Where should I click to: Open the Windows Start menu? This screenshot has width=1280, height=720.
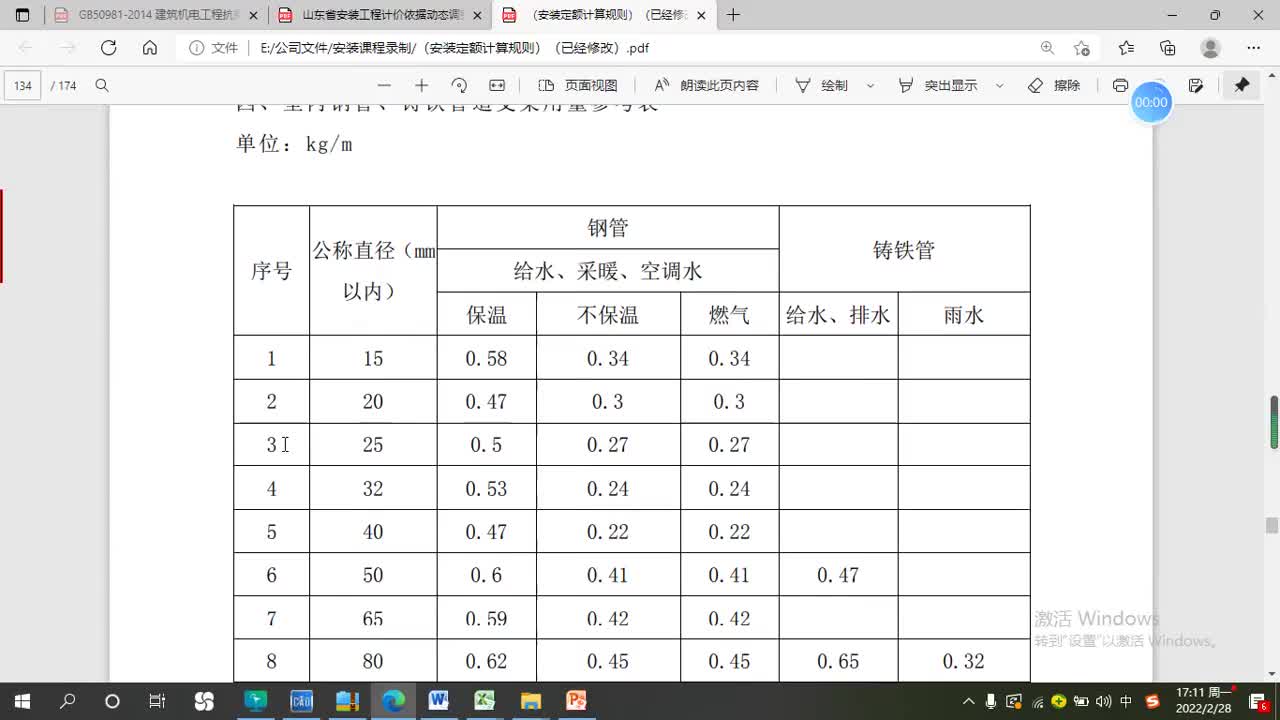(x=22, y=701)
